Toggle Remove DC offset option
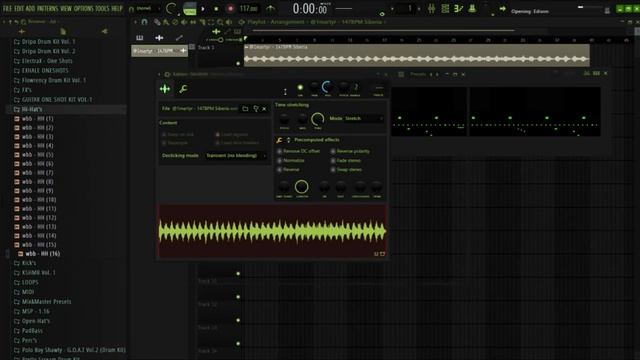Screen dimensions: 640x360 pyautogui.click(x=299, y=151)
